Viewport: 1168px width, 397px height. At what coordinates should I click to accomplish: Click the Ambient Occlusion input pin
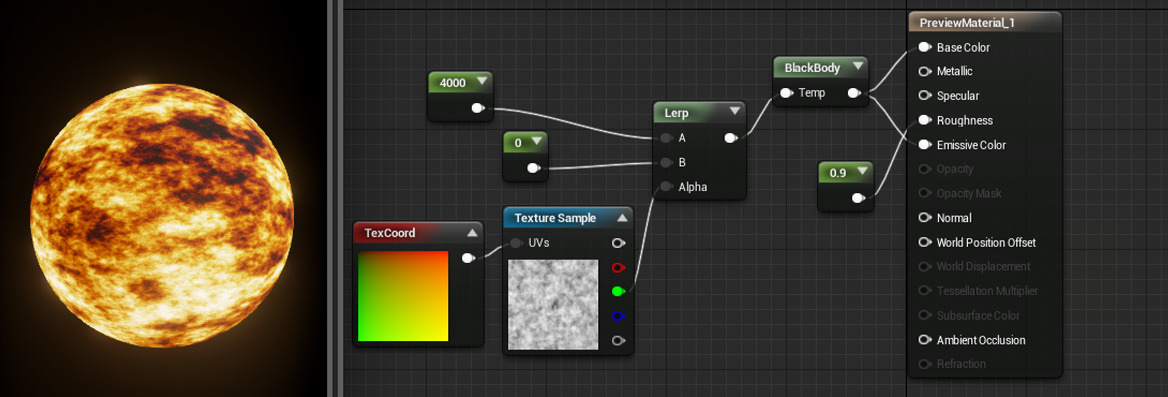pyautogui.click(x=924, y=340)
